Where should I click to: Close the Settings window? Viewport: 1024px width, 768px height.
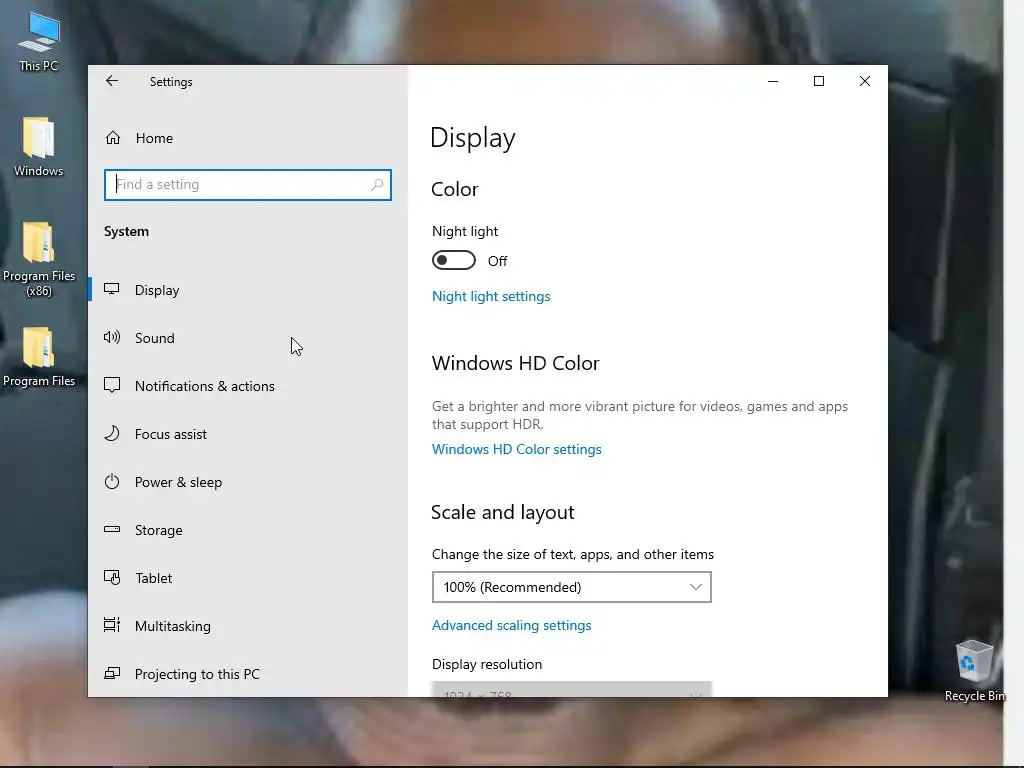pyautogui.click(x=865, y=81)
